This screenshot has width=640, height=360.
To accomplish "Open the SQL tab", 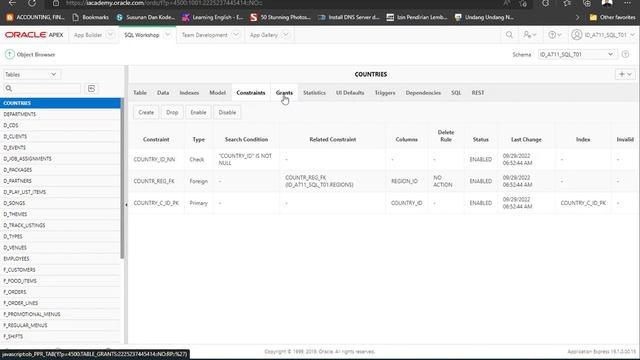I will tap(456, 93).
